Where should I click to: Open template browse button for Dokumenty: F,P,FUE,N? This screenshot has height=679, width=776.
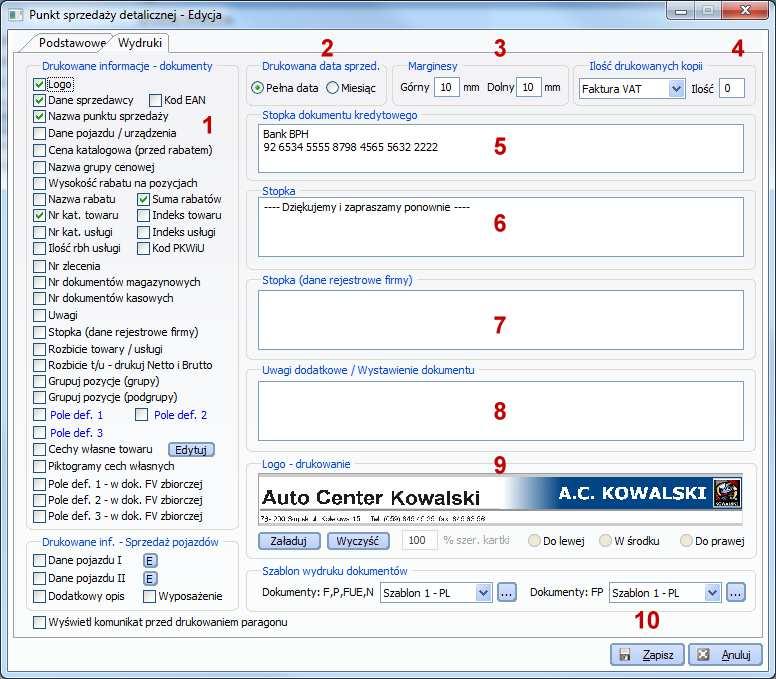[506, 592]
